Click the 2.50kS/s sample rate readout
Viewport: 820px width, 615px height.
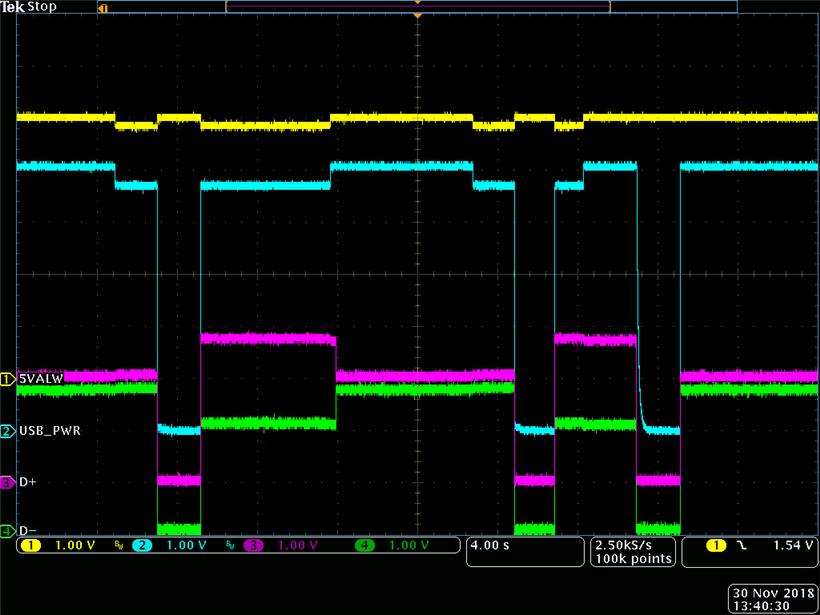[624, 545]
